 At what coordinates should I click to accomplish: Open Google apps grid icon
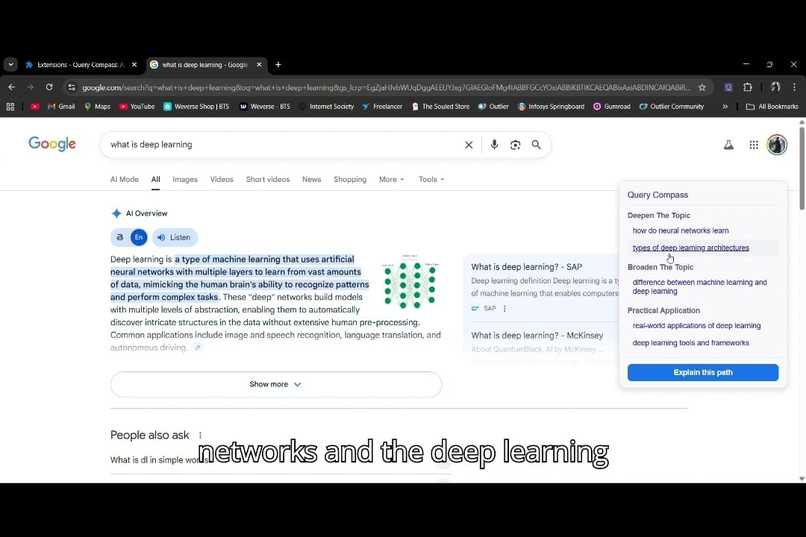pos(754,145)
